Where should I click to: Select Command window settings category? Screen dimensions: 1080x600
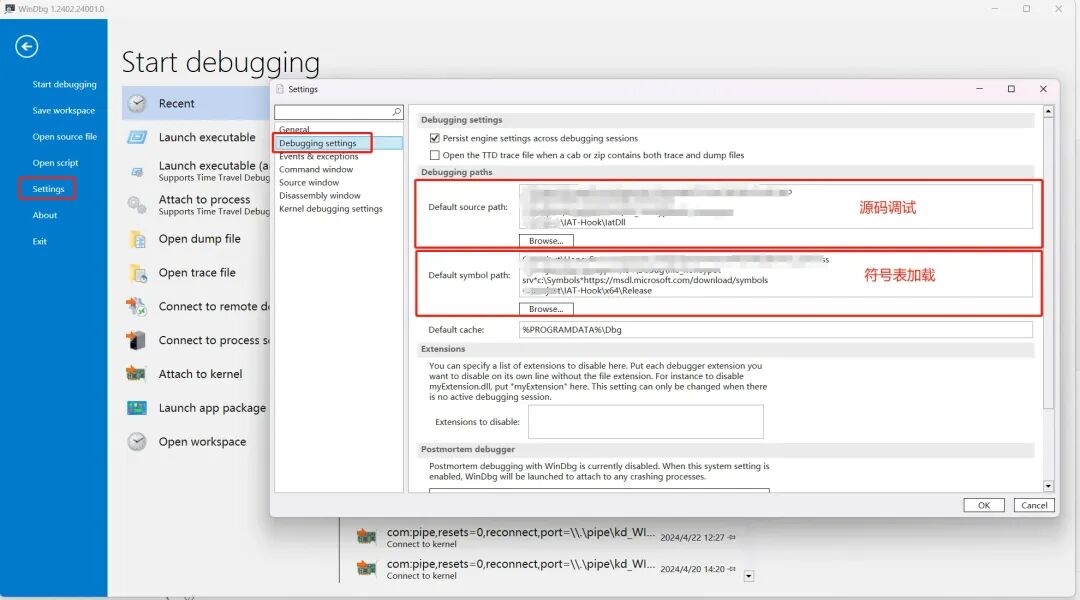click(315, 169)
